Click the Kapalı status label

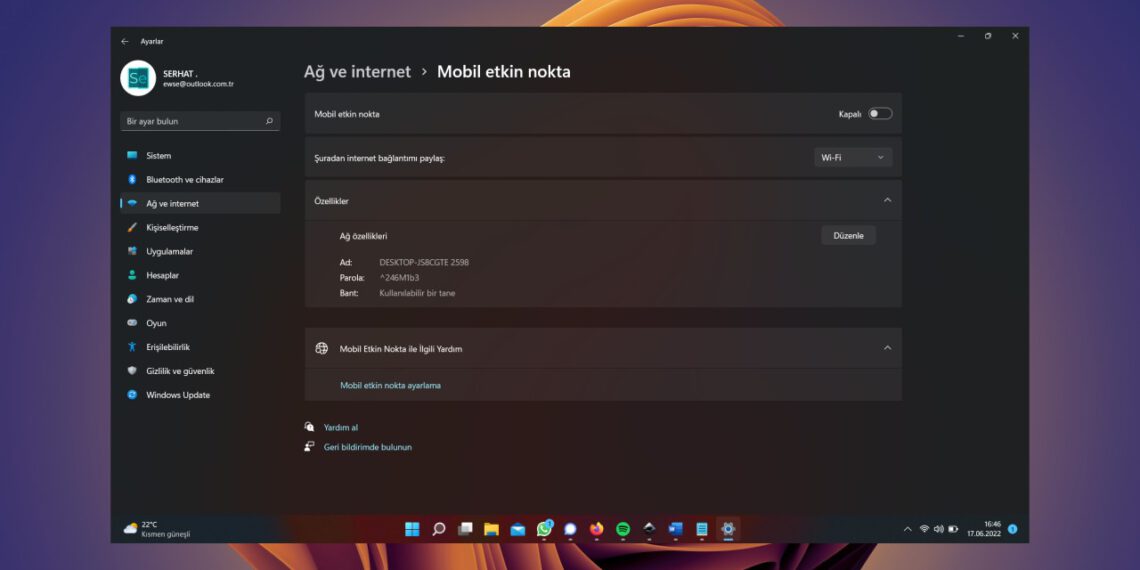pos(849,114)
